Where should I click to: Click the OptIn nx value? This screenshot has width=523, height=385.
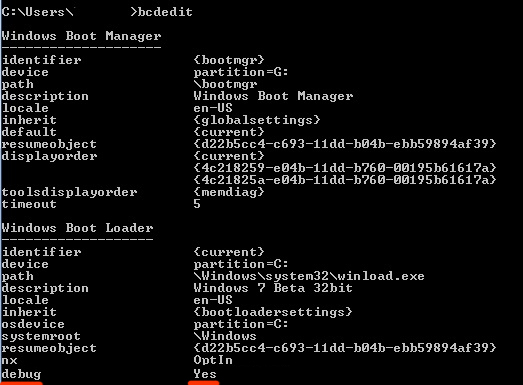(213, 360)
